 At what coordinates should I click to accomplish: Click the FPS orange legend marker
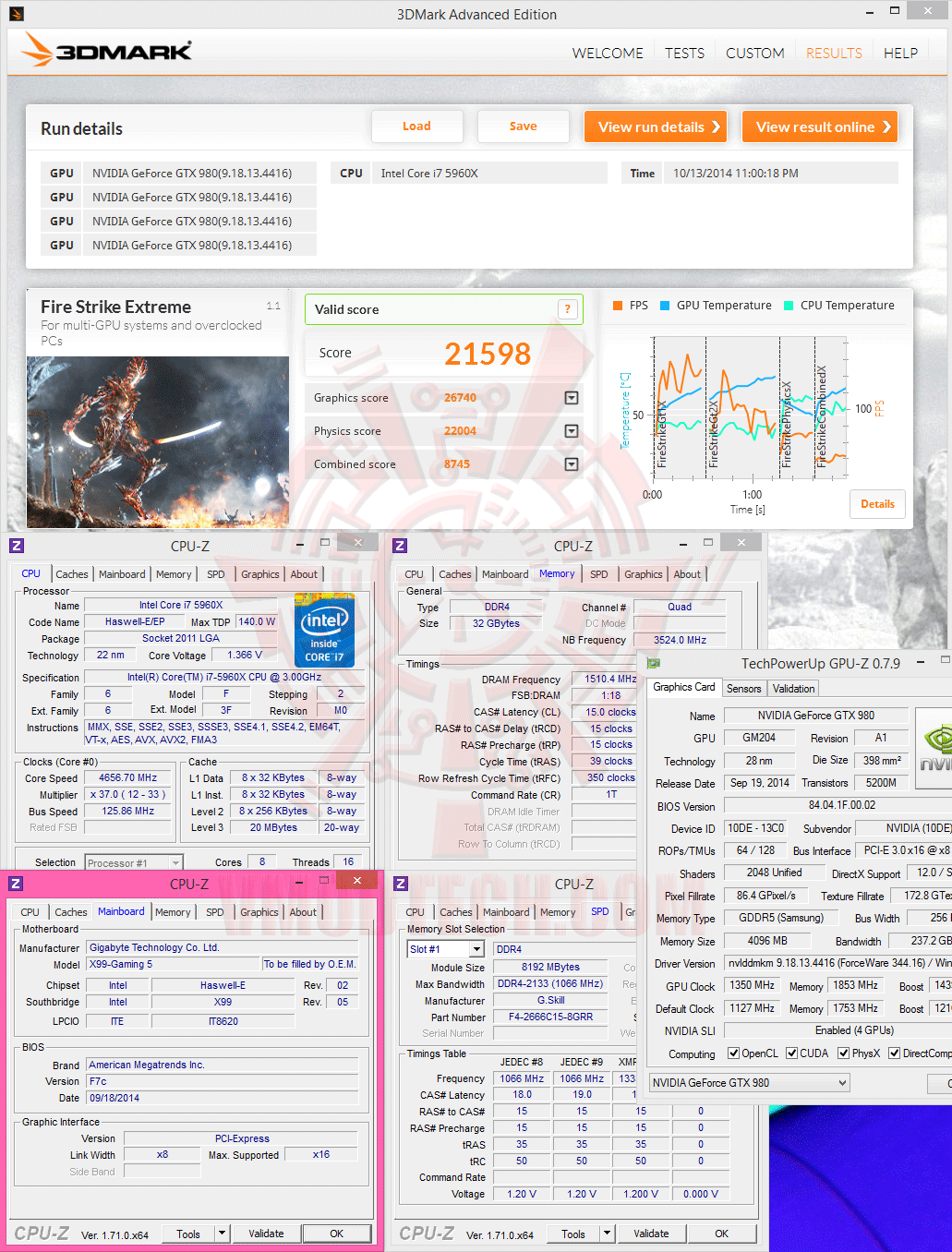[618, 306]
